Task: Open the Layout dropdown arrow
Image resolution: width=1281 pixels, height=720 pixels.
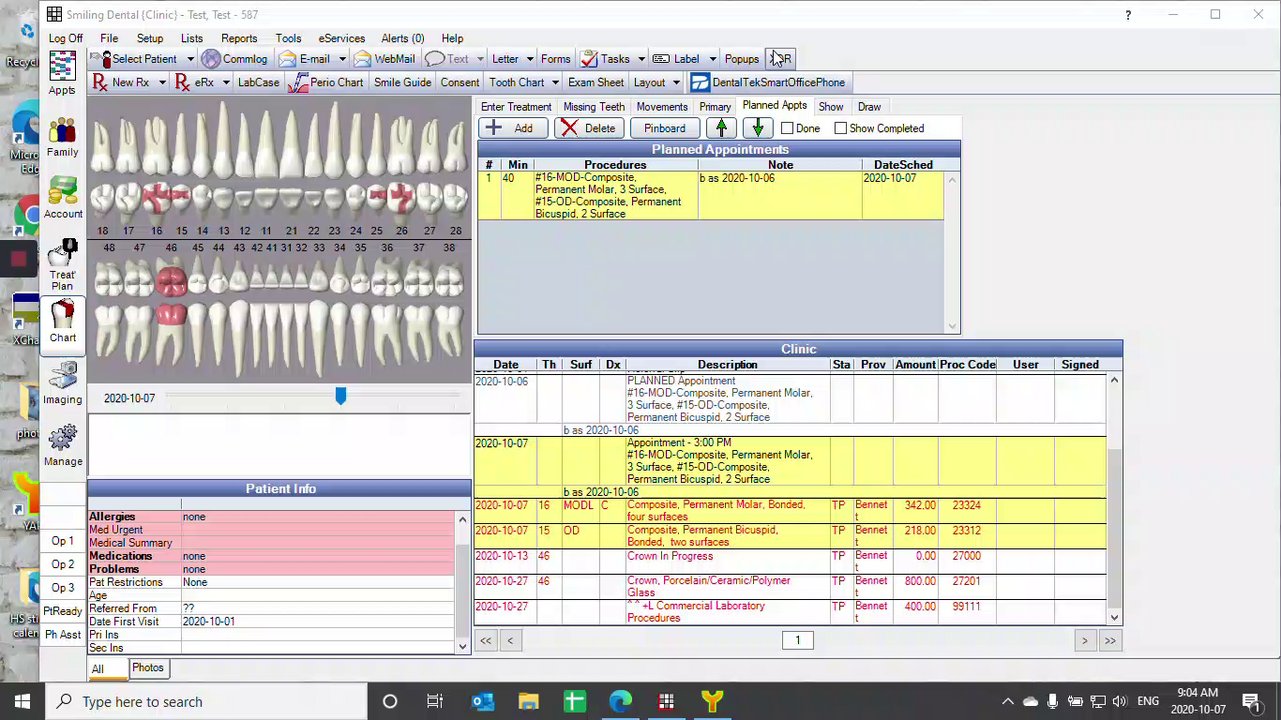Action: (676, 83)
